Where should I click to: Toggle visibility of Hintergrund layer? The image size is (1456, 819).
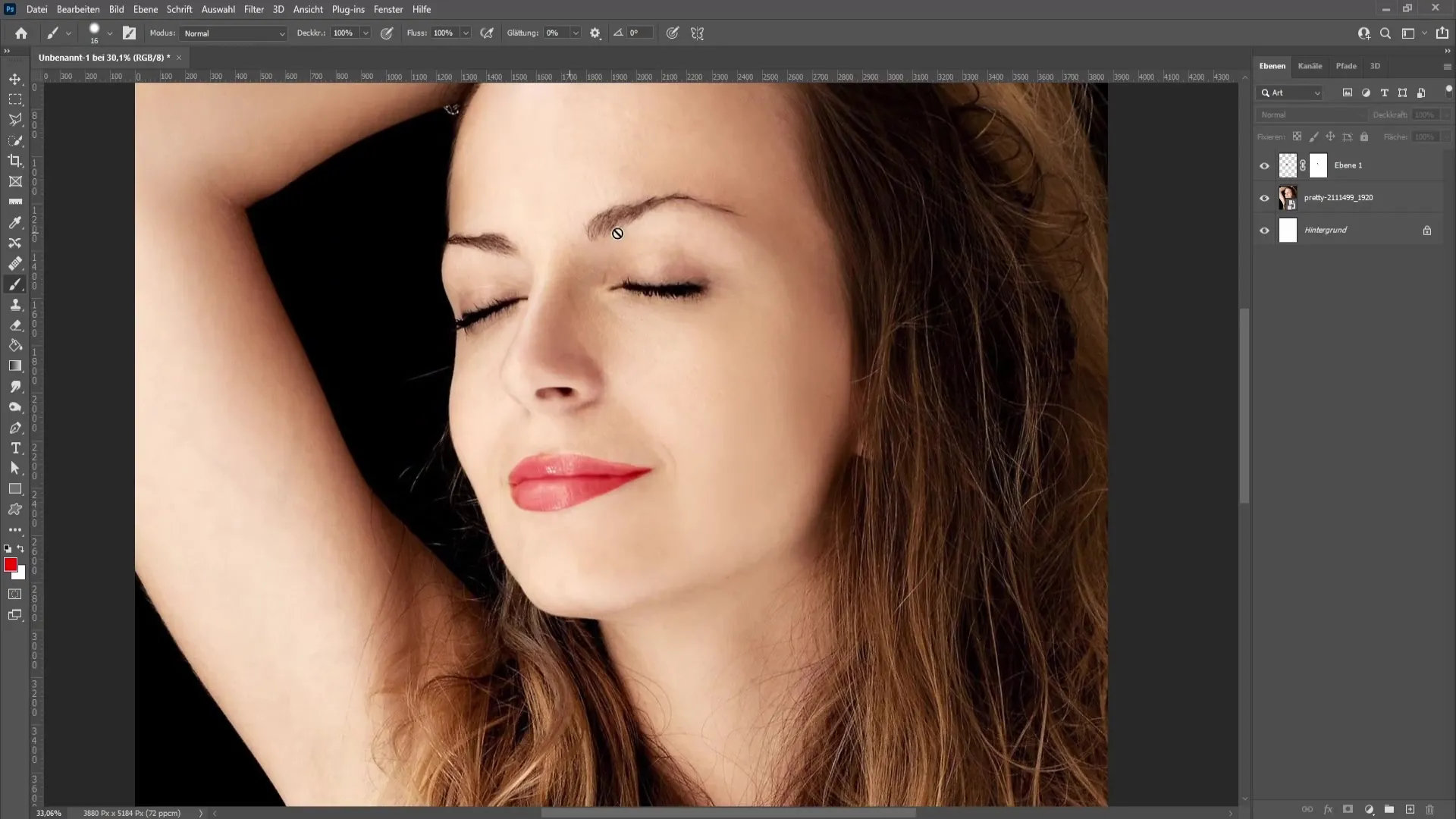tap(1264, 230)
